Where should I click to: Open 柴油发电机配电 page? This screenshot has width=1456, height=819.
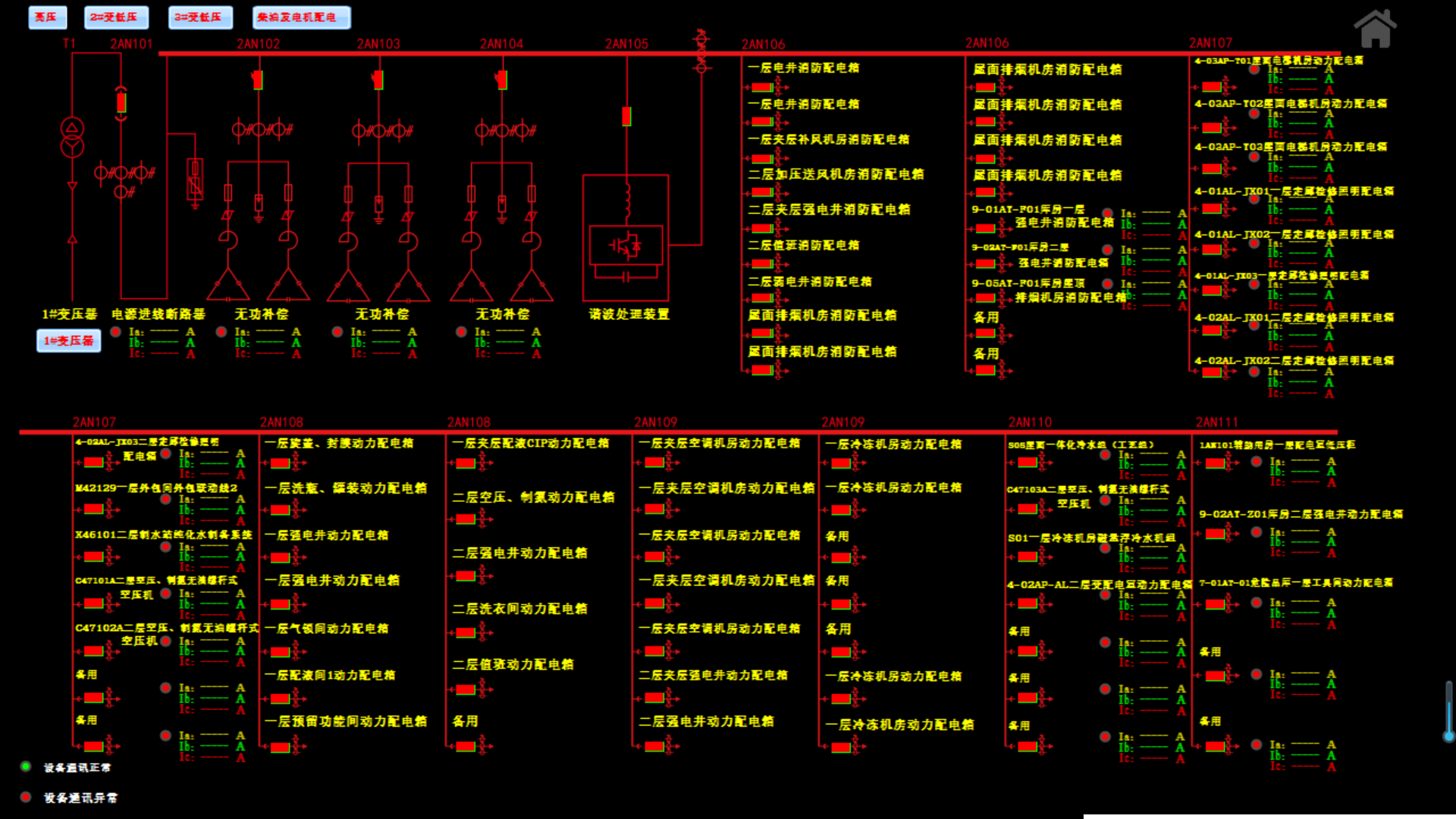301,17
